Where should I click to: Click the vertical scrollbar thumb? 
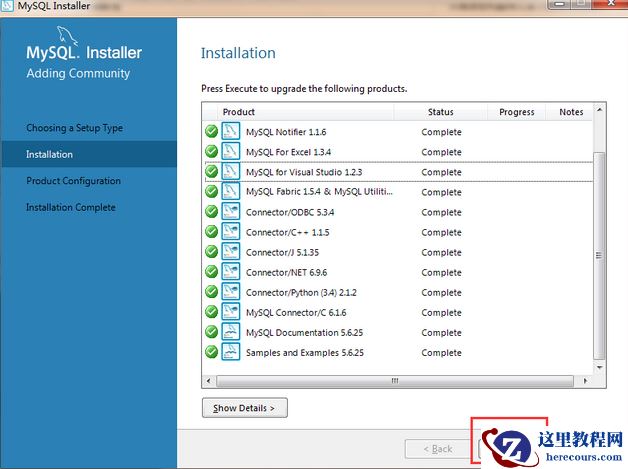click(x=599, y=256)
